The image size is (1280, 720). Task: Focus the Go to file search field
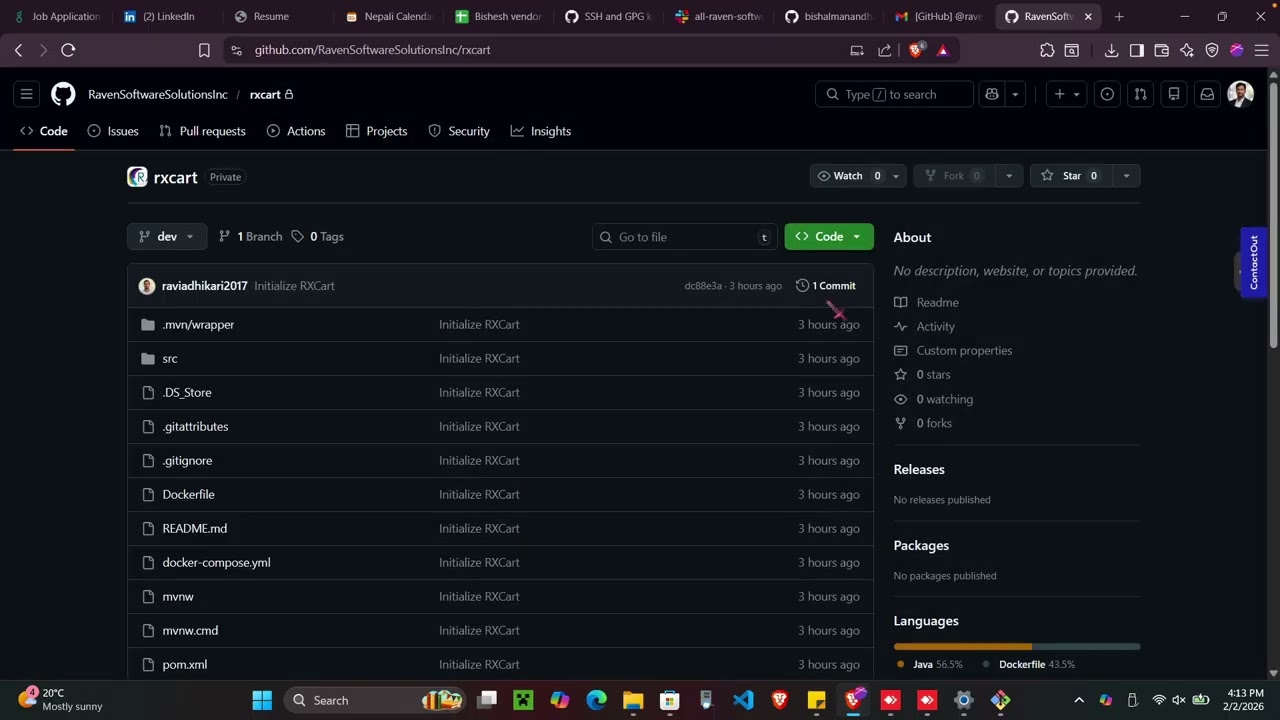tap(684, 237)
